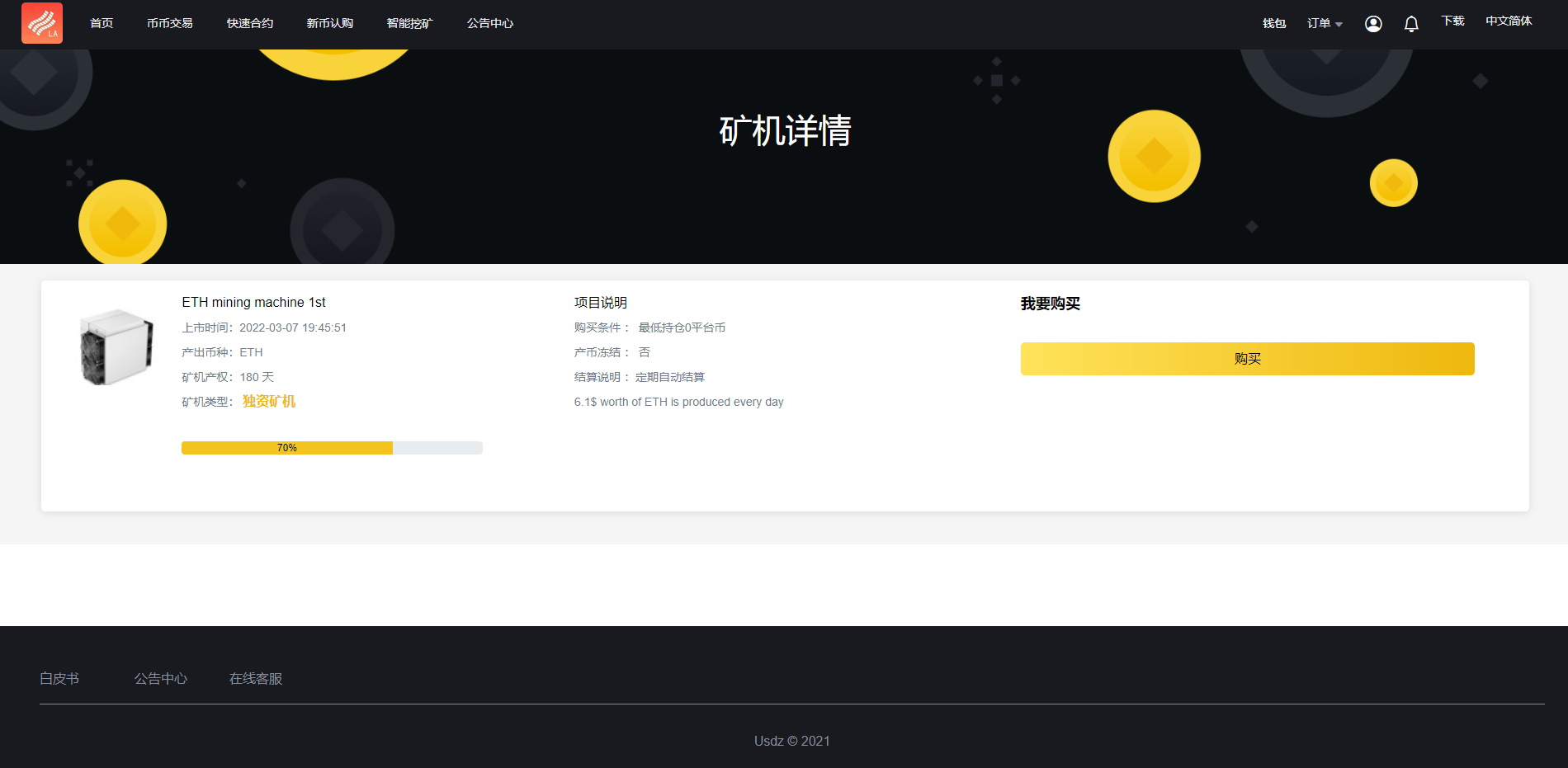Image resolution: width=1568 pixels, height=768 pixels.
Task: Open the user account profile icon
Action: tap(1372, 23)
